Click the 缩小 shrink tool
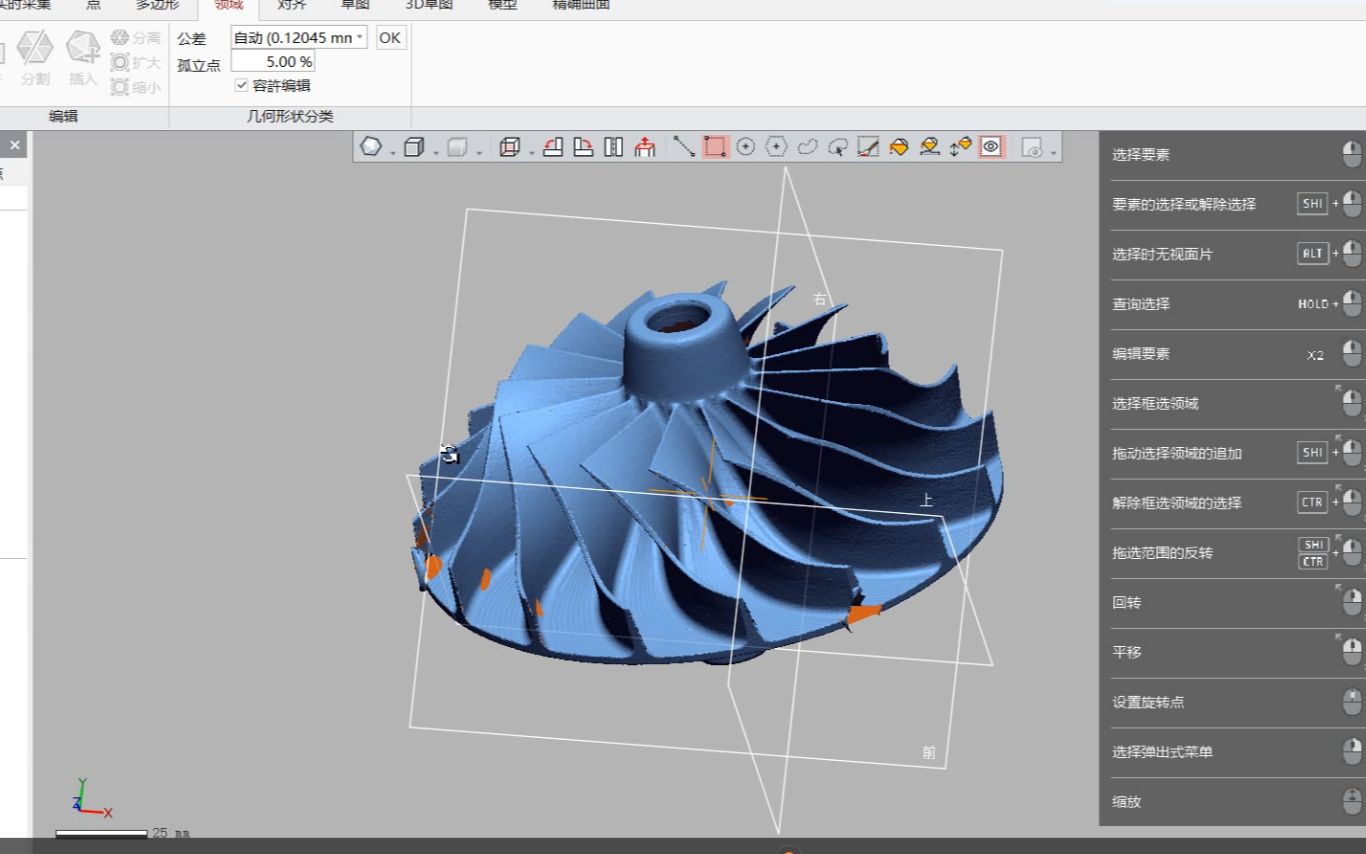The height and width of the screenshot is (854, 1366). [x=135, y=87]
